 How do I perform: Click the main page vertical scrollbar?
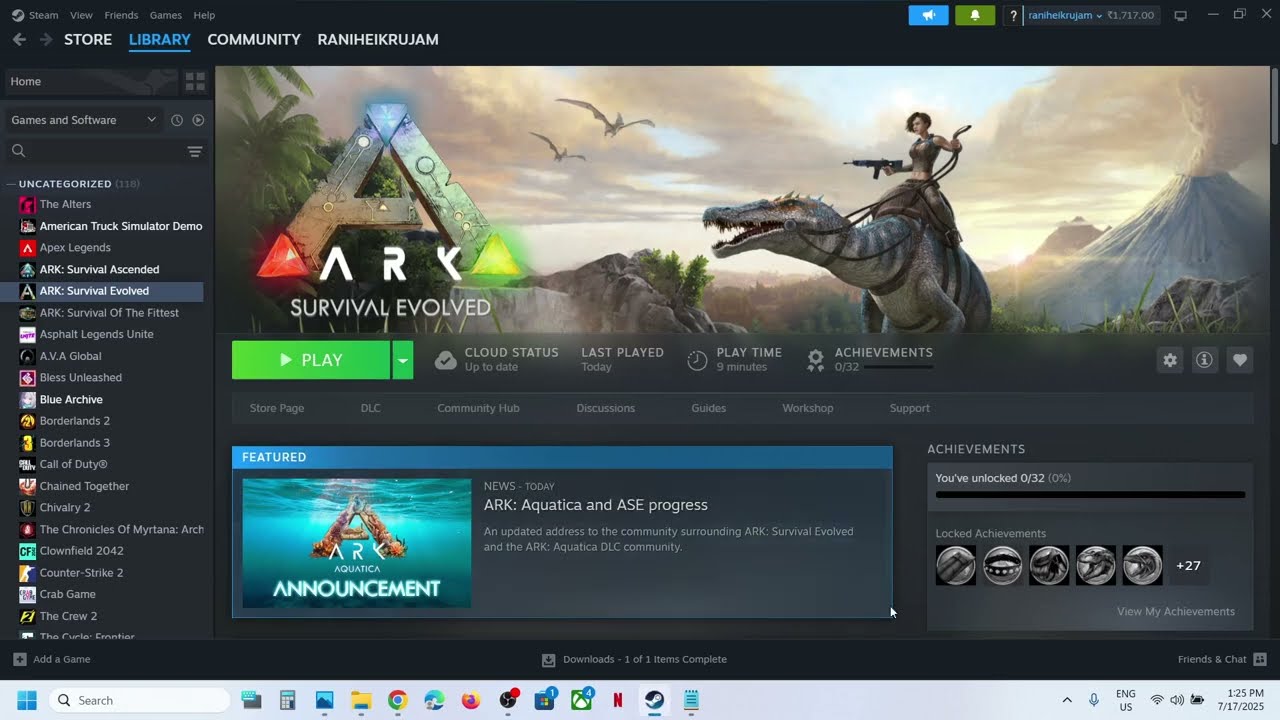point(1274,105)
